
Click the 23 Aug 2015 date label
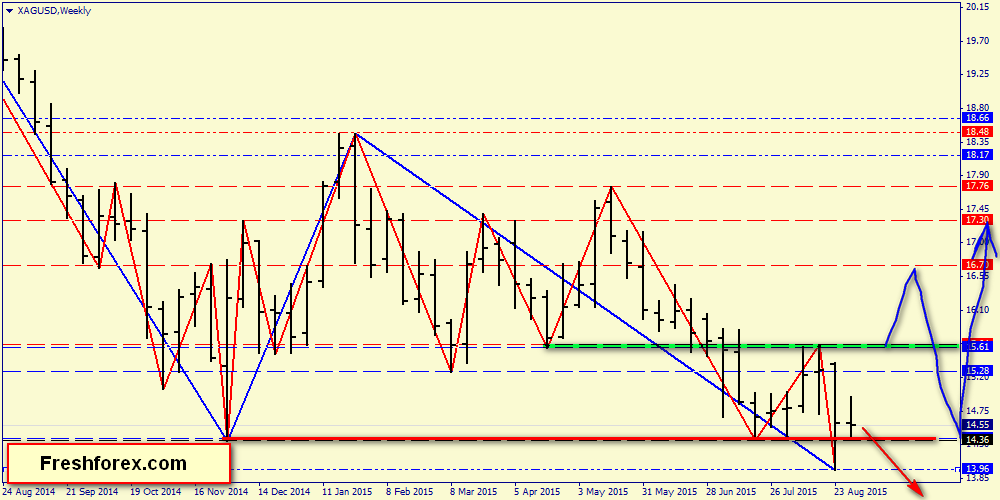pyautogui.click(x=859, y=492)
